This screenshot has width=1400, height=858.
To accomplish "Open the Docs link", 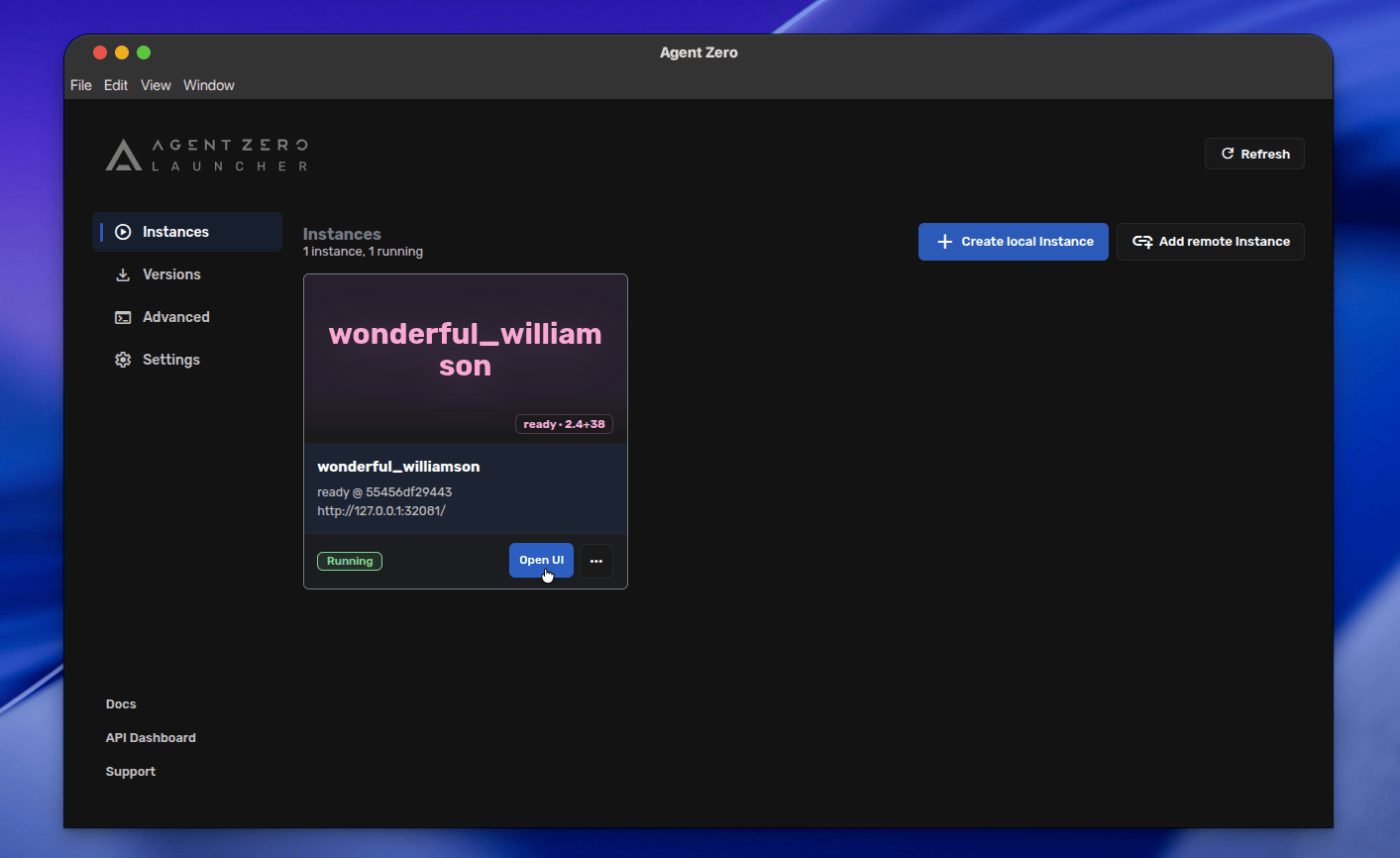I will [121, 704].
